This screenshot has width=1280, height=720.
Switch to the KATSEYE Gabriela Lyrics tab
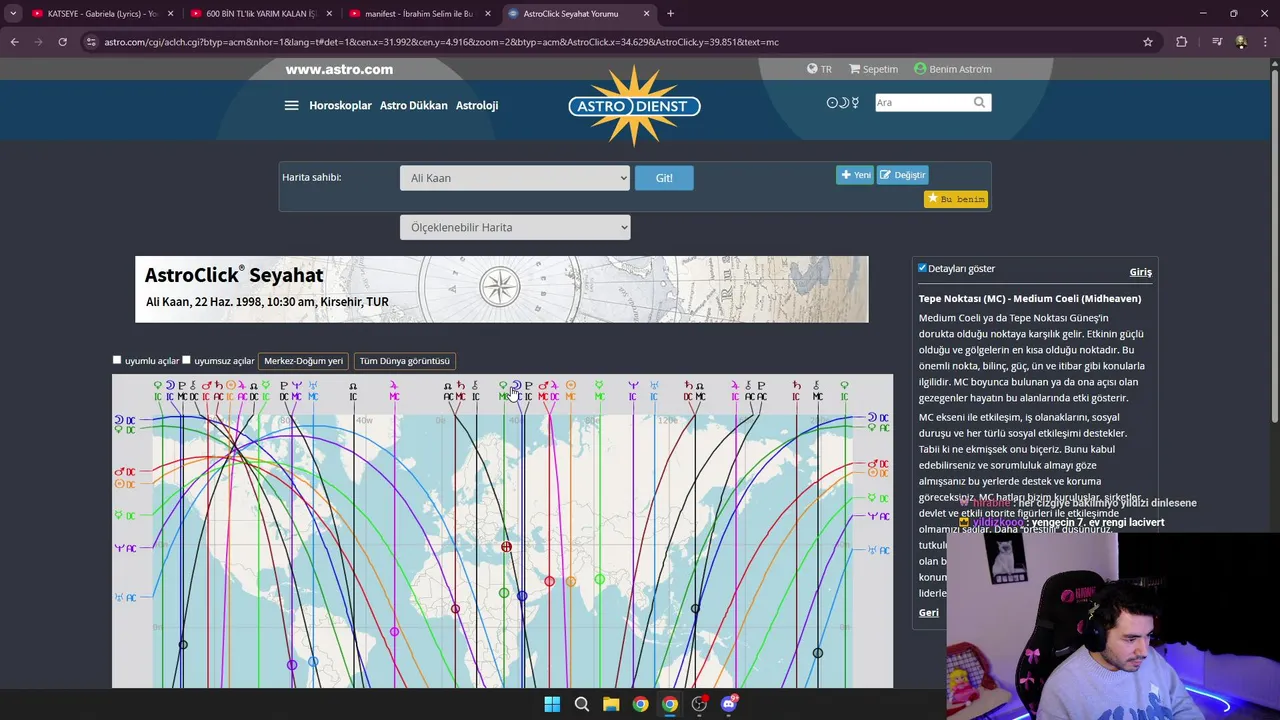pyautogui.click(x=103, y=13)
